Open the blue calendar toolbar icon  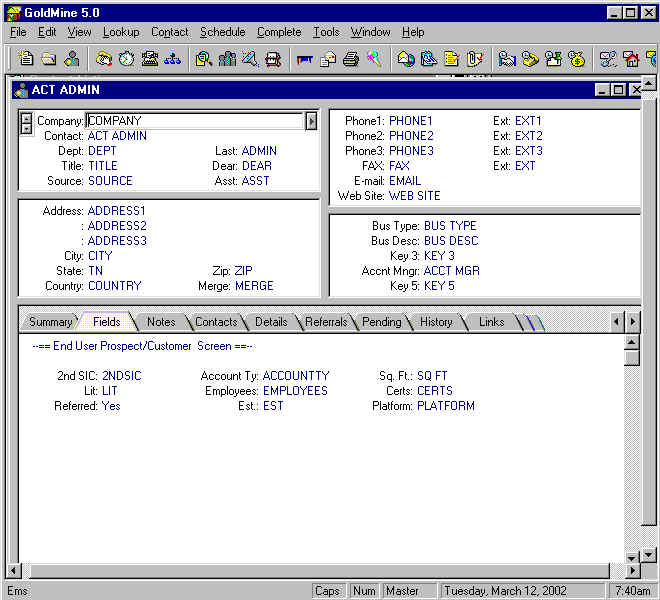pos(428,59)
